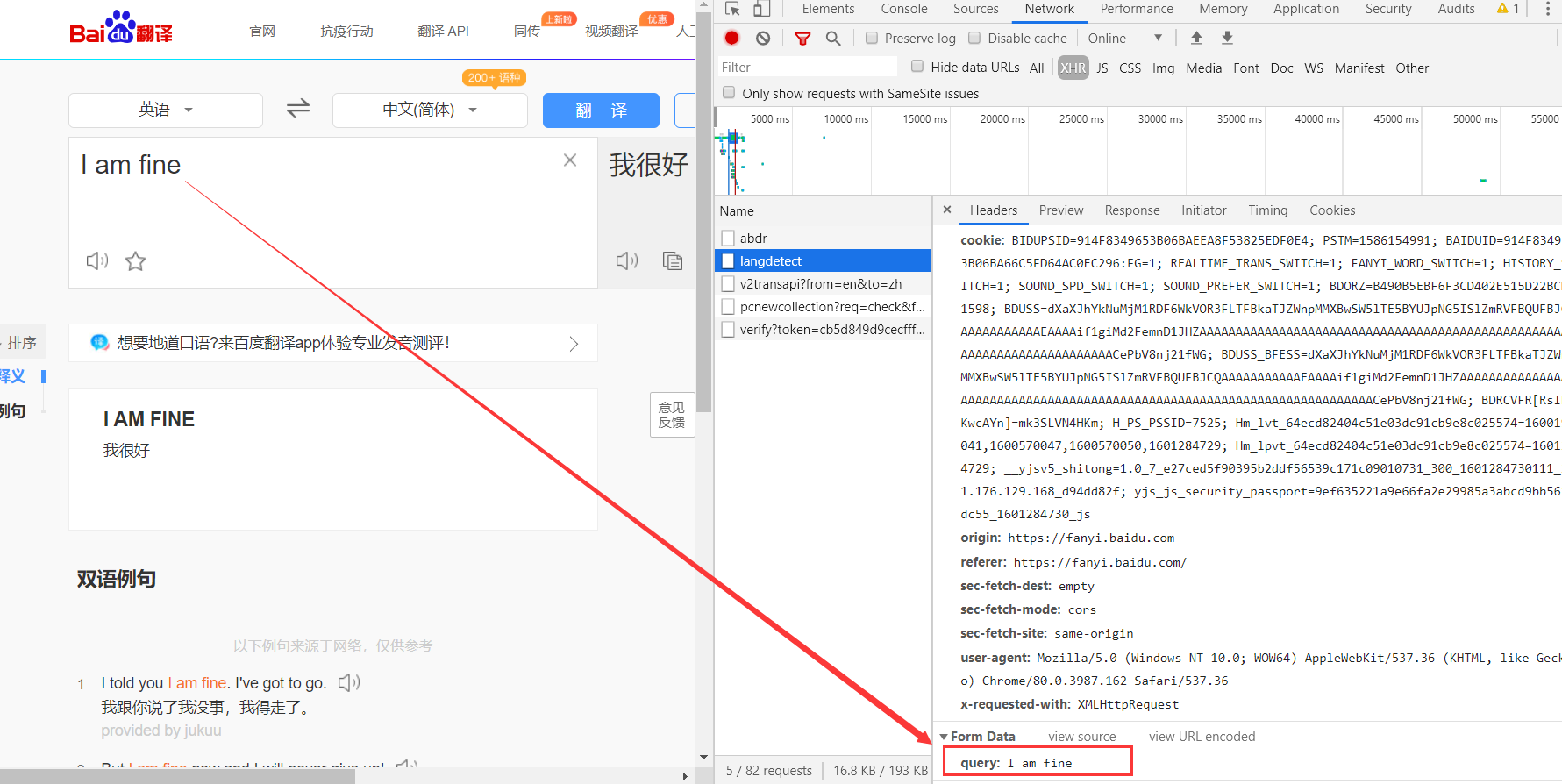Enable Disable cache checkbox
Screen dimensions: 1562x784
pyautogui.click(x=974, y=38)
